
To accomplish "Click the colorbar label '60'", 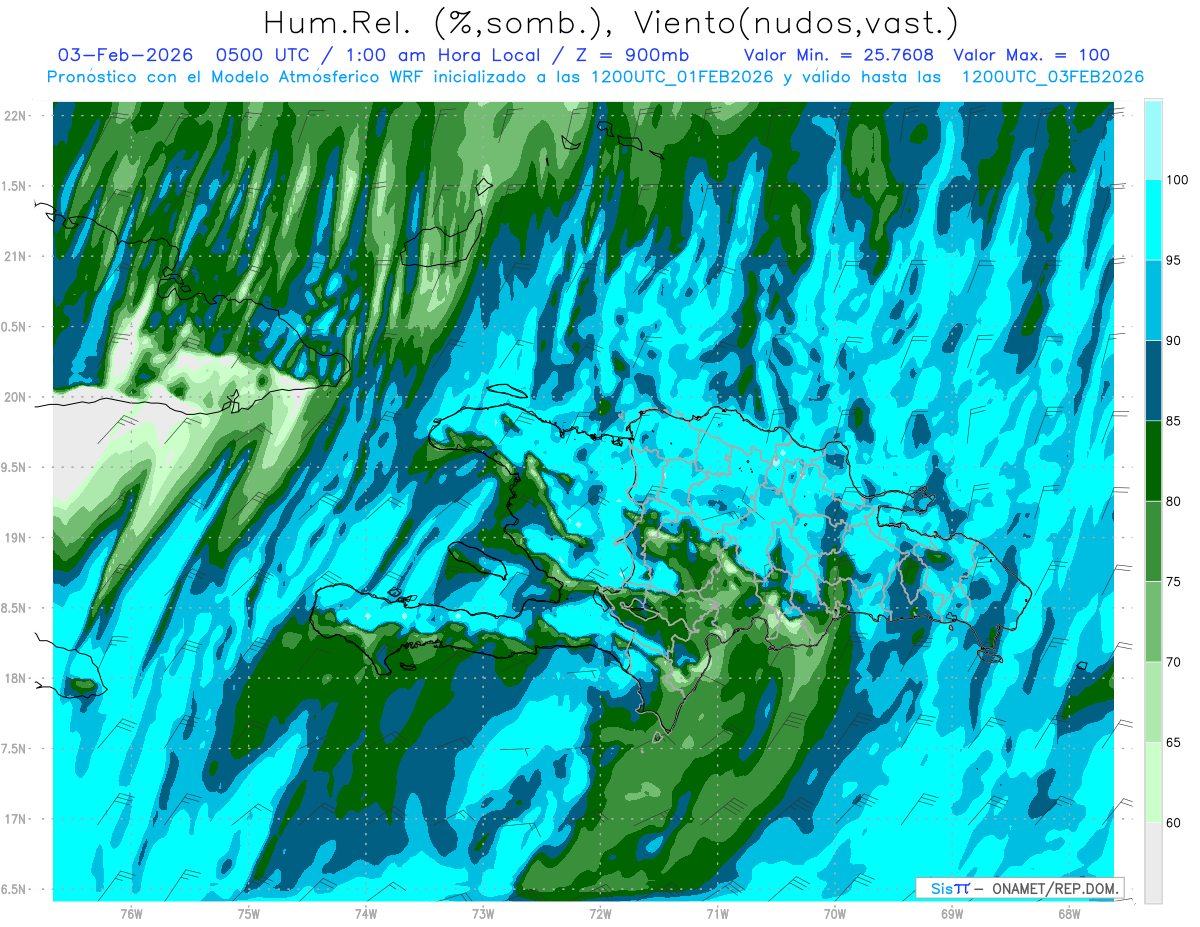I will [1175, 823].
